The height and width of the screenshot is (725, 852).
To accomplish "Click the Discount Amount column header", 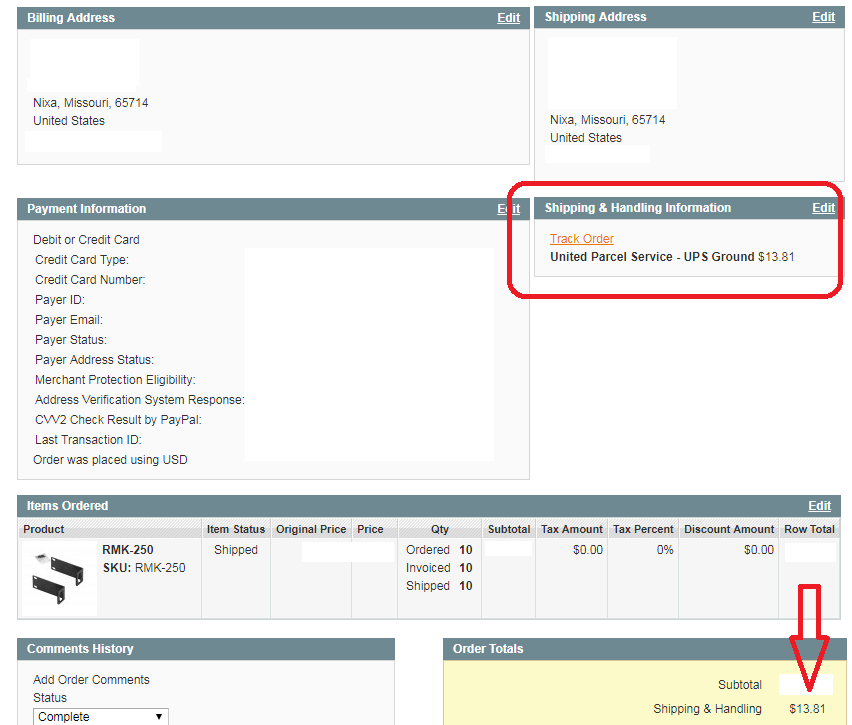I will click(x=729, y=529).
